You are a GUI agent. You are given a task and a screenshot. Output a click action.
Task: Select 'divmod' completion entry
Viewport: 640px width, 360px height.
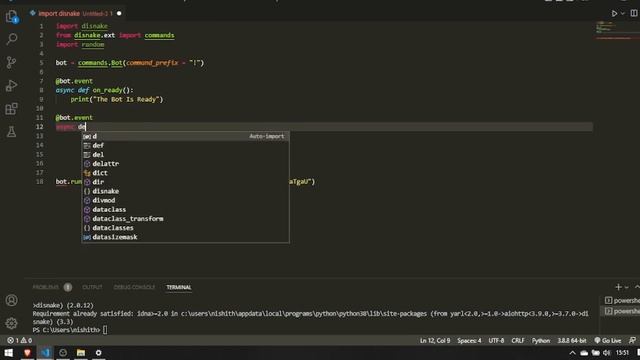(x=185, y=200)
